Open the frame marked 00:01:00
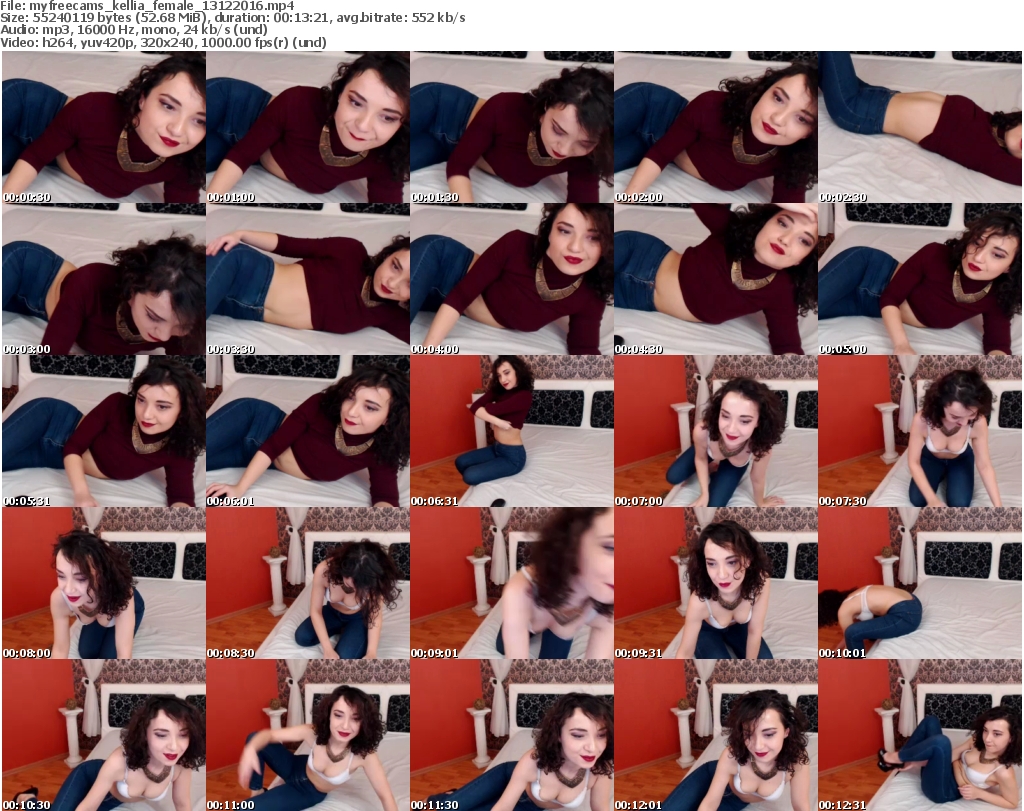Screen dimensions: 1024x811 [x=307, y=127]
